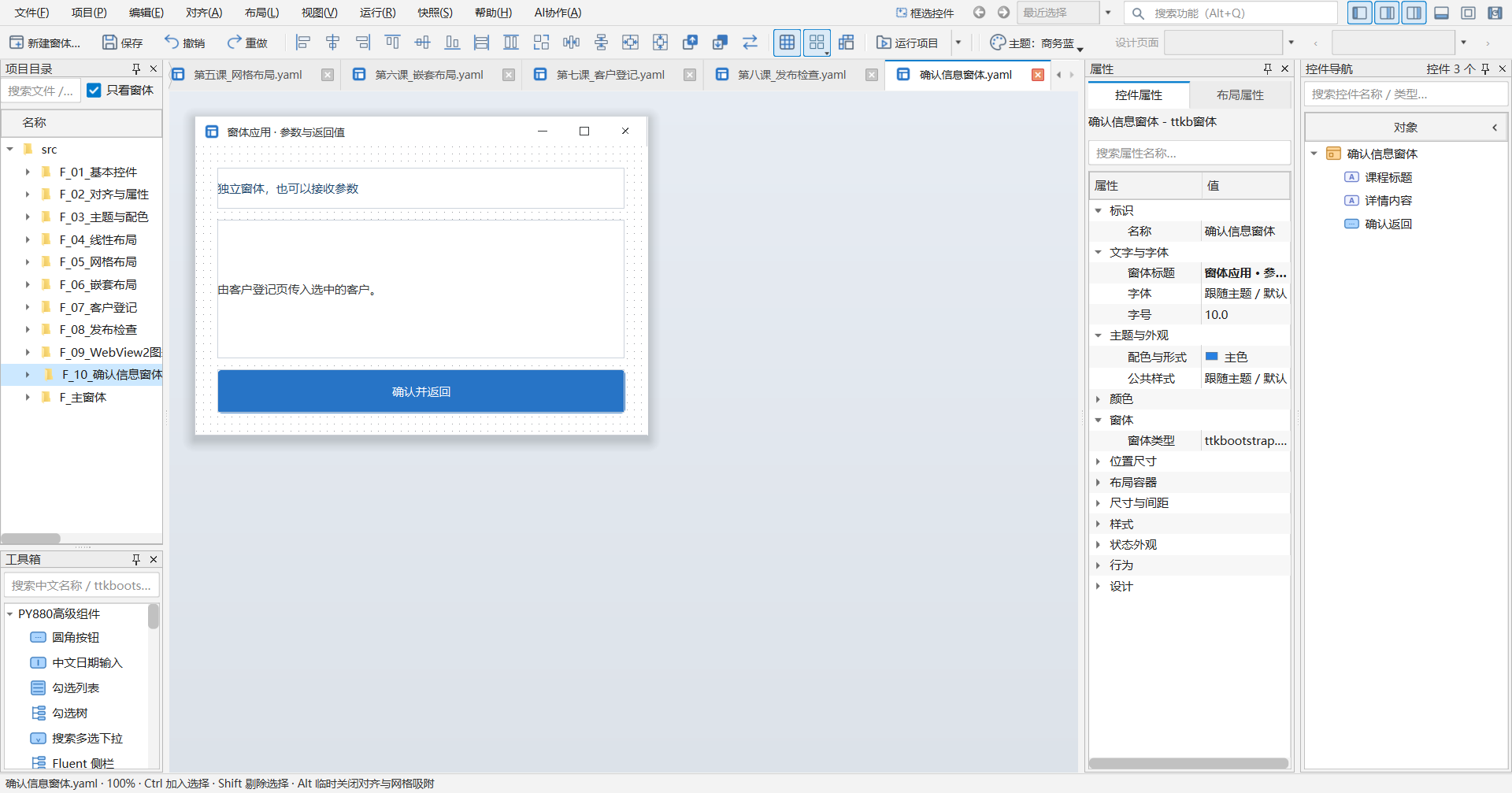The image size is (1512, 793).
Task: Select 圆角按钮 in the toolbox
Action: pyautogui.click(x=76, y=637)
